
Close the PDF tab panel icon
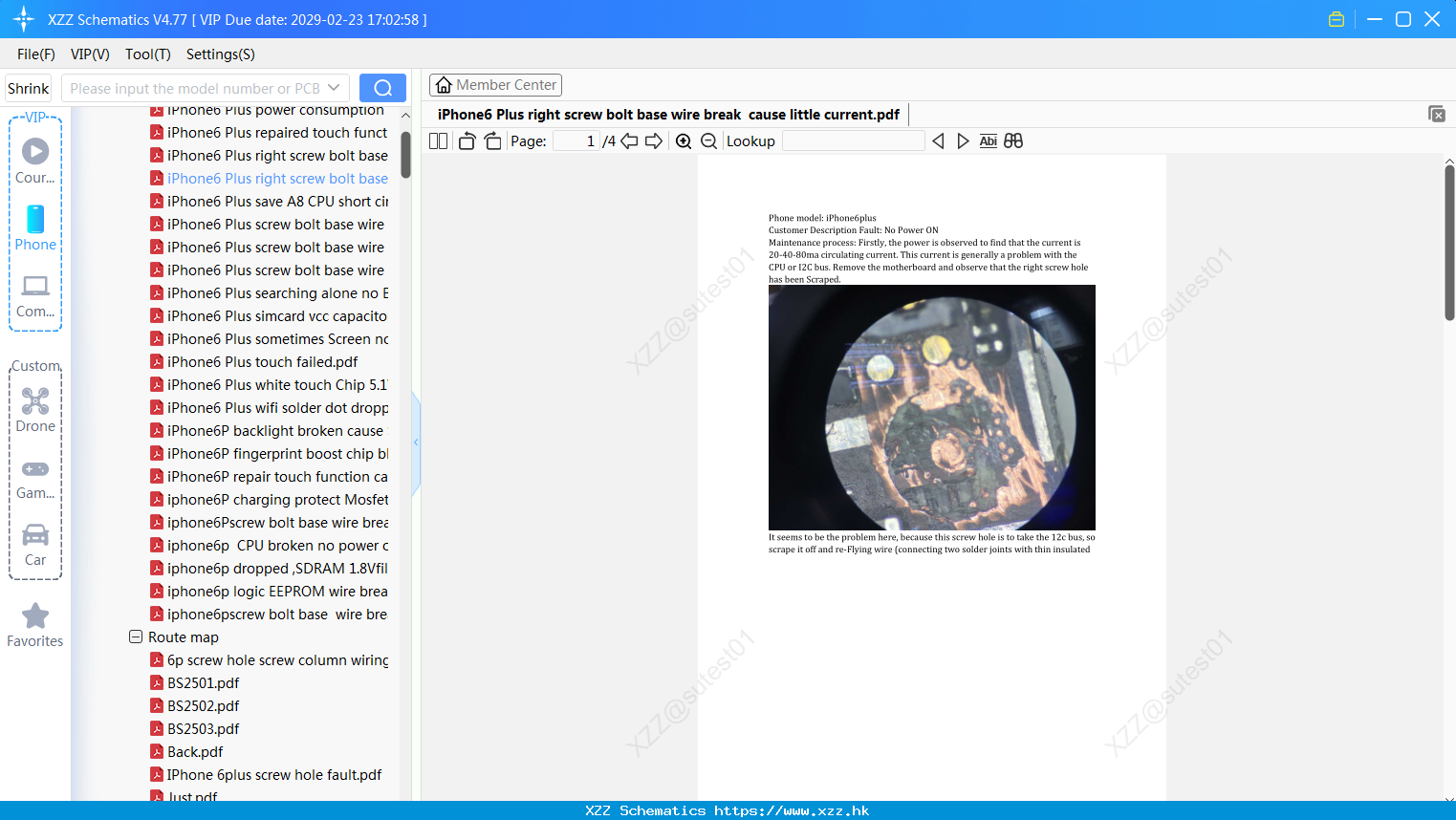[x=1437, y=115]
